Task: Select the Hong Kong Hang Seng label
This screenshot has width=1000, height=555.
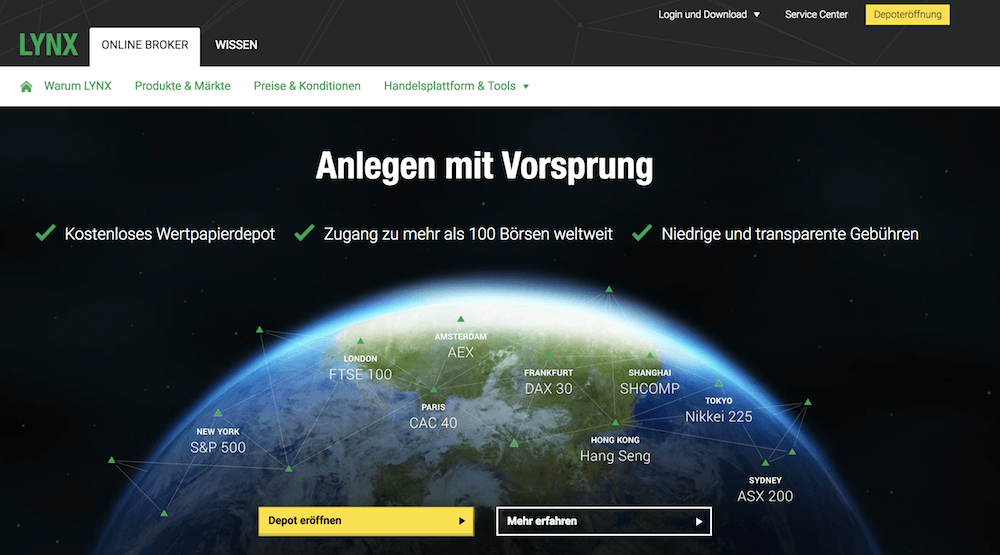Action: pyautogui.click(x=615, y=450)
